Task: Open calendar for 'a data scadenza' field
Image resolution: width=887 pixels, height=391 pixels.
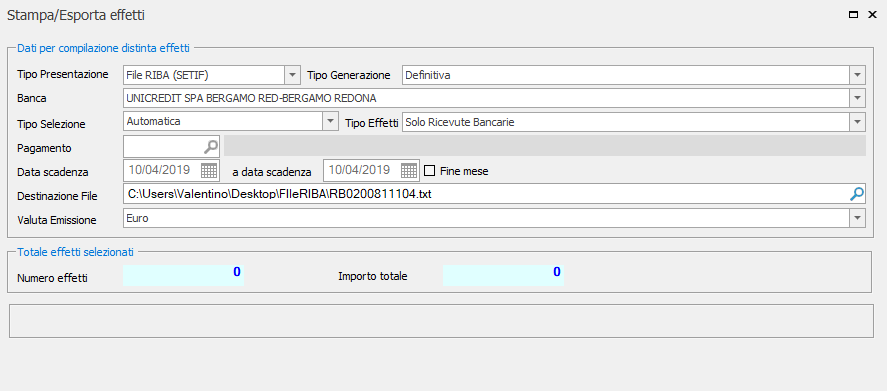Action: 409,170
